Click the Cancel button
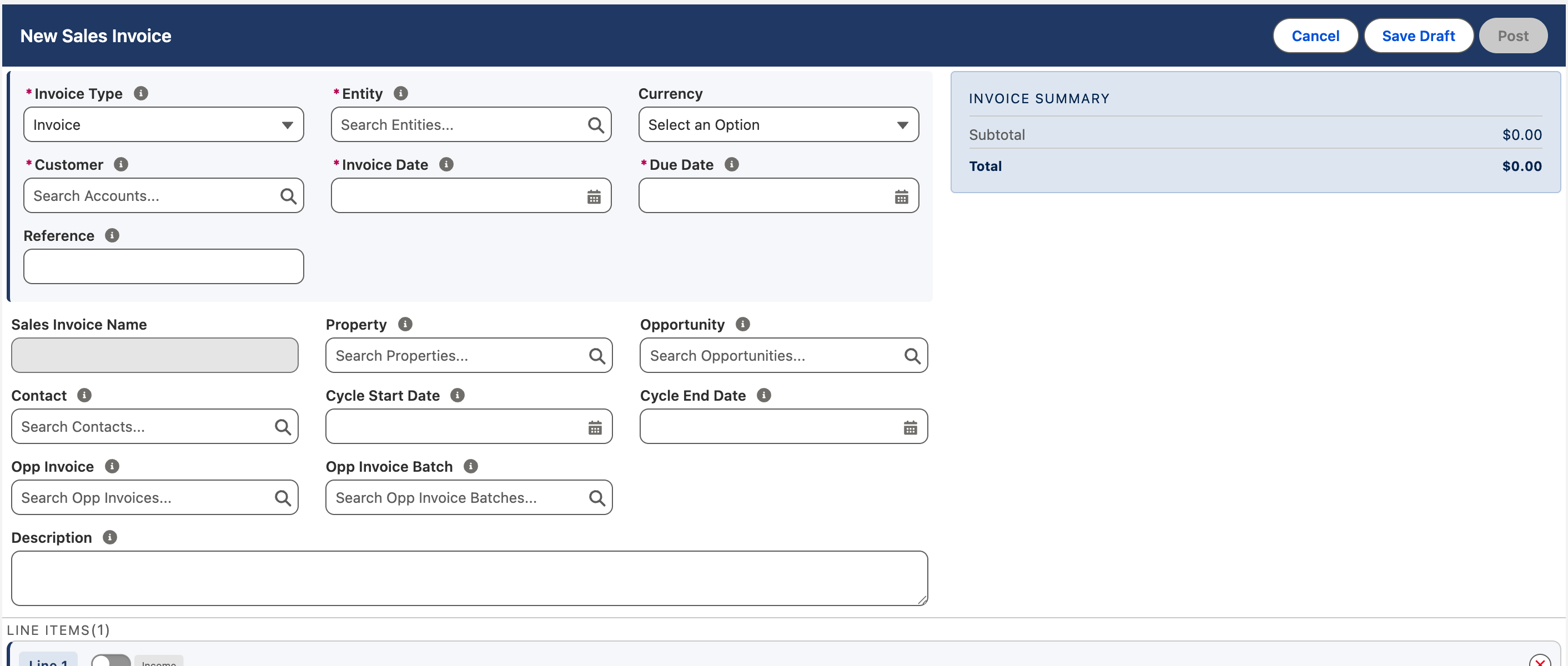The width and height of the screenshot is (1568, 666). 1315,36
